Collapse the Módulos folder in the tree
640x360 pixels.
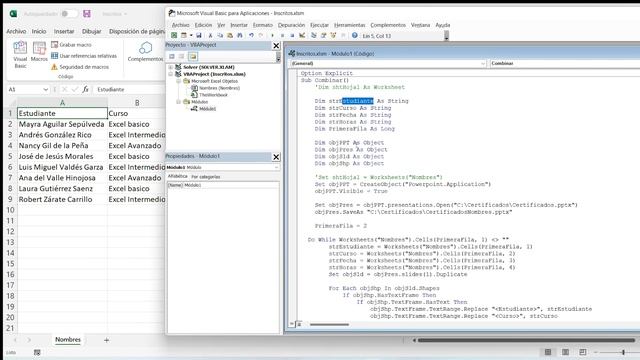pyautogui.click(x=178, y=102)
